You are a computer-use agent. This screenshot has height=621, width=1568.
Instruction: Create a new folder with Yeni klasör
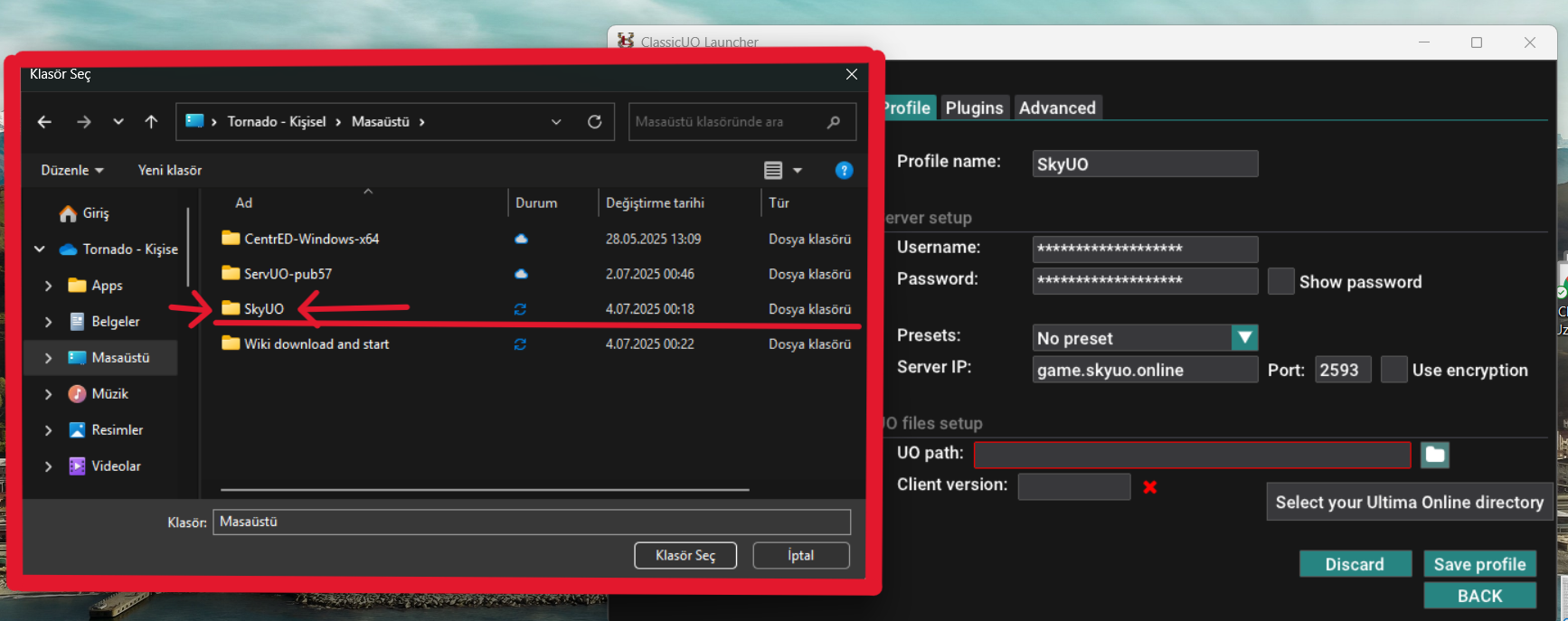pyautogui.click(x=170, y=170)
